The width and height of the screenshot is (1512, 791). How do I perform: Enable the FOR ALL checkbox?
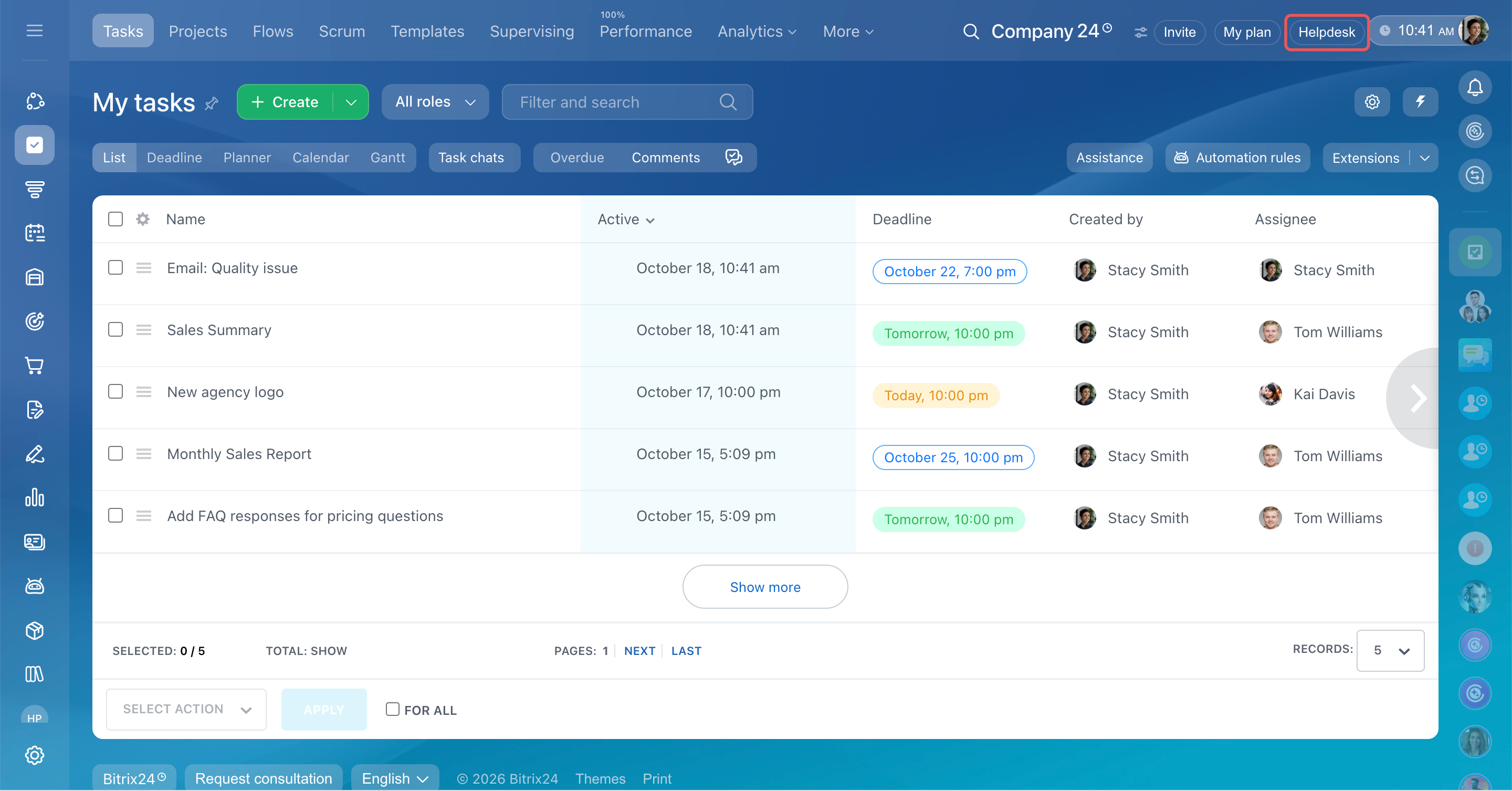393,710
